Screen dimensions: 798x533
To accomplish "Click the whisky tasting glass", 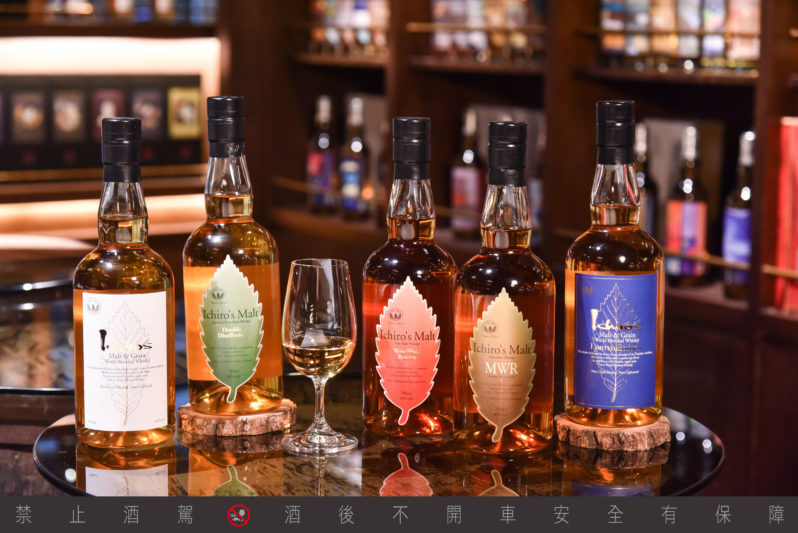I will pyautogui.click(x=319, y=356).
